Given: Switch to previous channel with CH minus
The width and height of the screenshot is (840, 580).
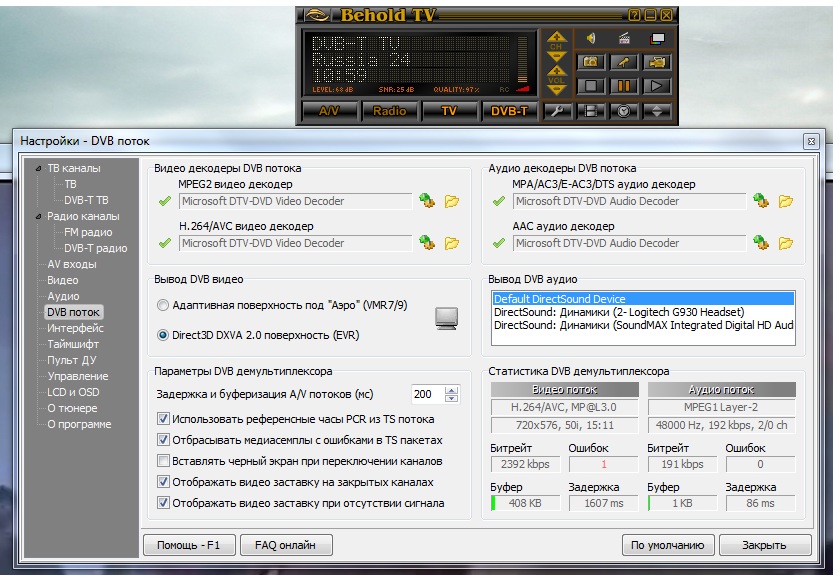Looking at the screenshot, I should tap(557, 56).
